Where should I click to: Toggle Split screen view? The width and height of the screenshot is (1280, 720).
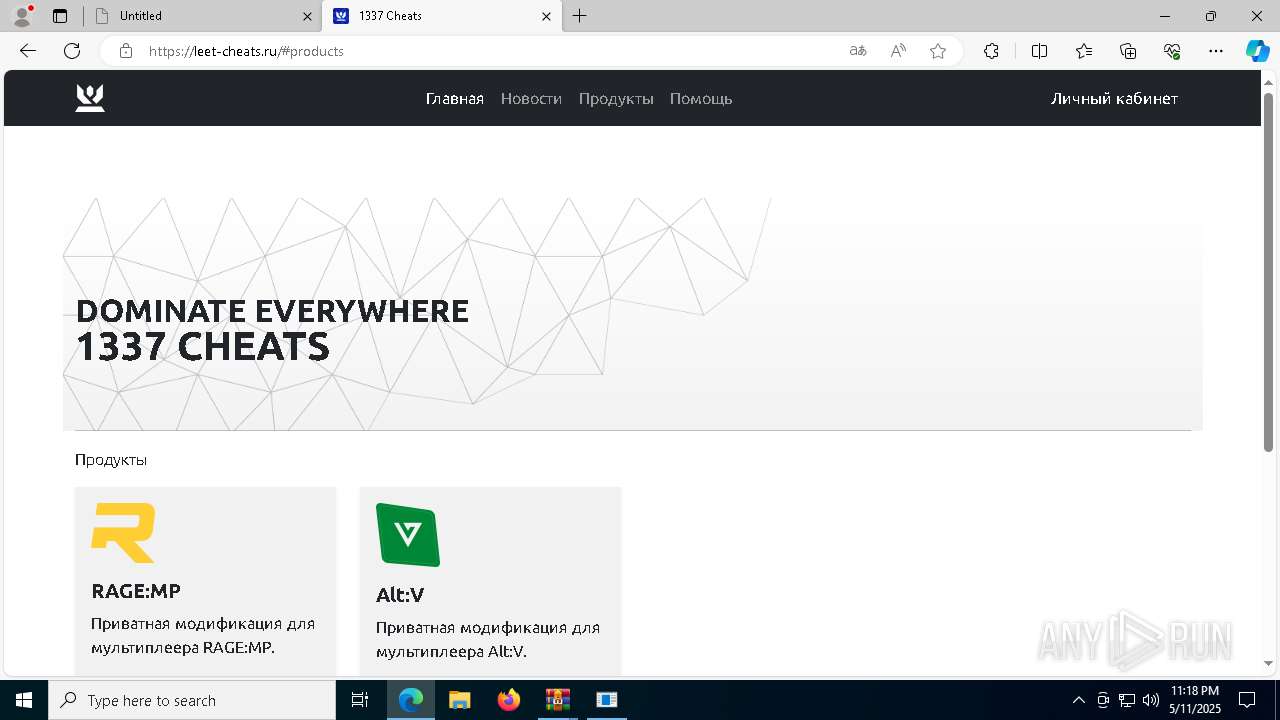(1039, 51)
